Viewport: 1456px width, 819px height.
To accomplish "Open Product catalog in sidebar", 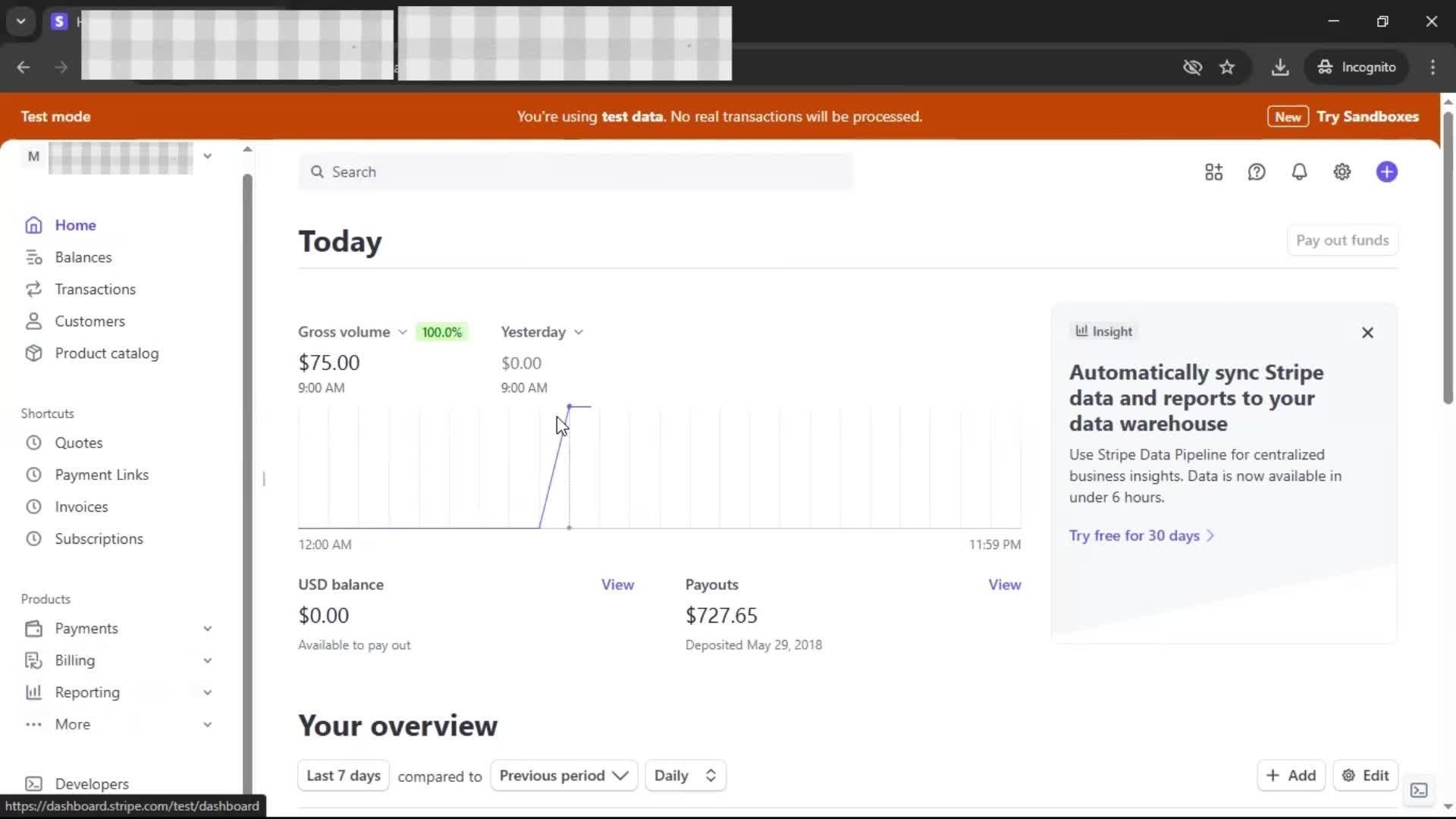I will (106, 353).
